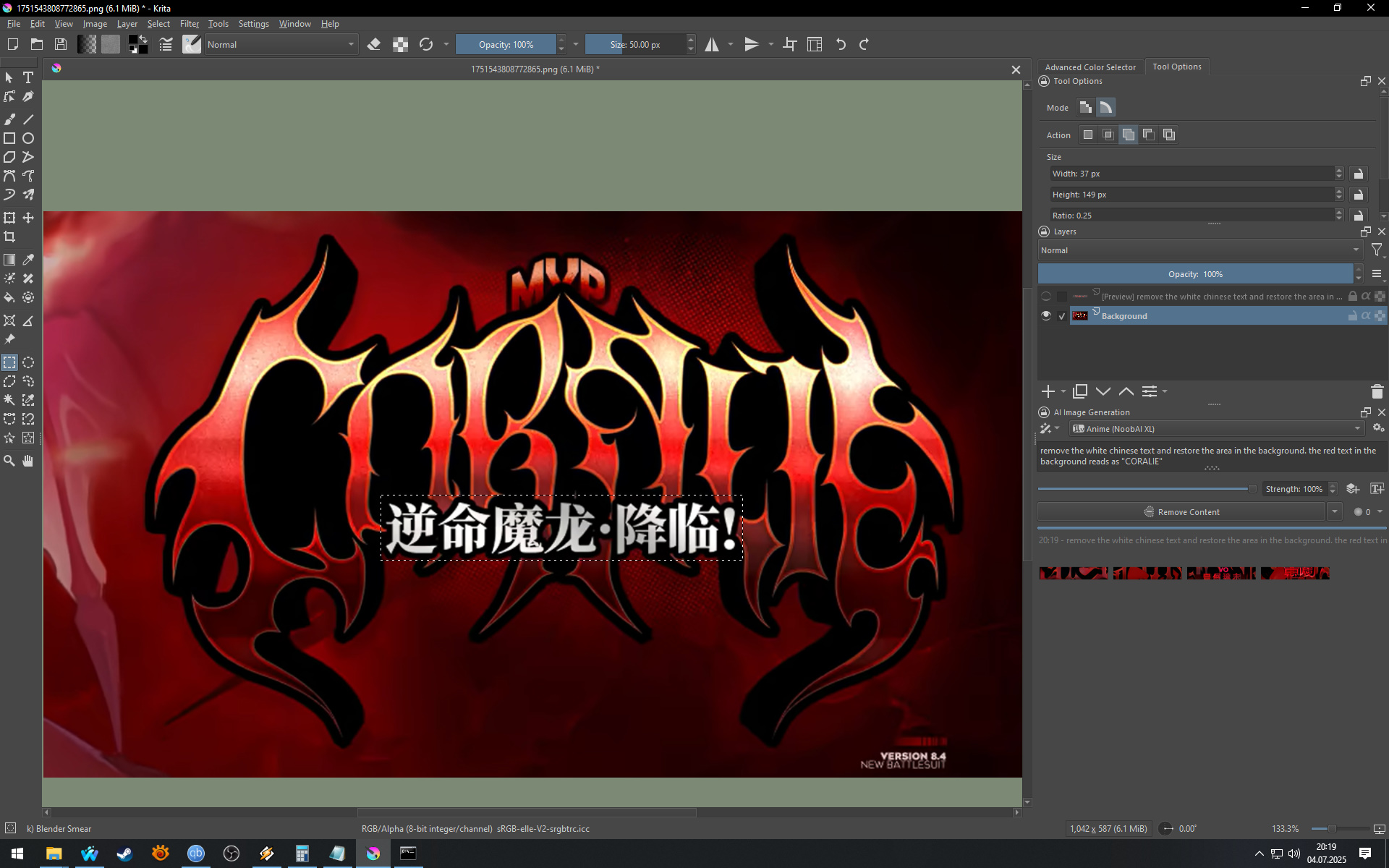Click the brush Opacity 100% slider
Viewport: 1389px width, 868px height.
(x=506, y=45)
